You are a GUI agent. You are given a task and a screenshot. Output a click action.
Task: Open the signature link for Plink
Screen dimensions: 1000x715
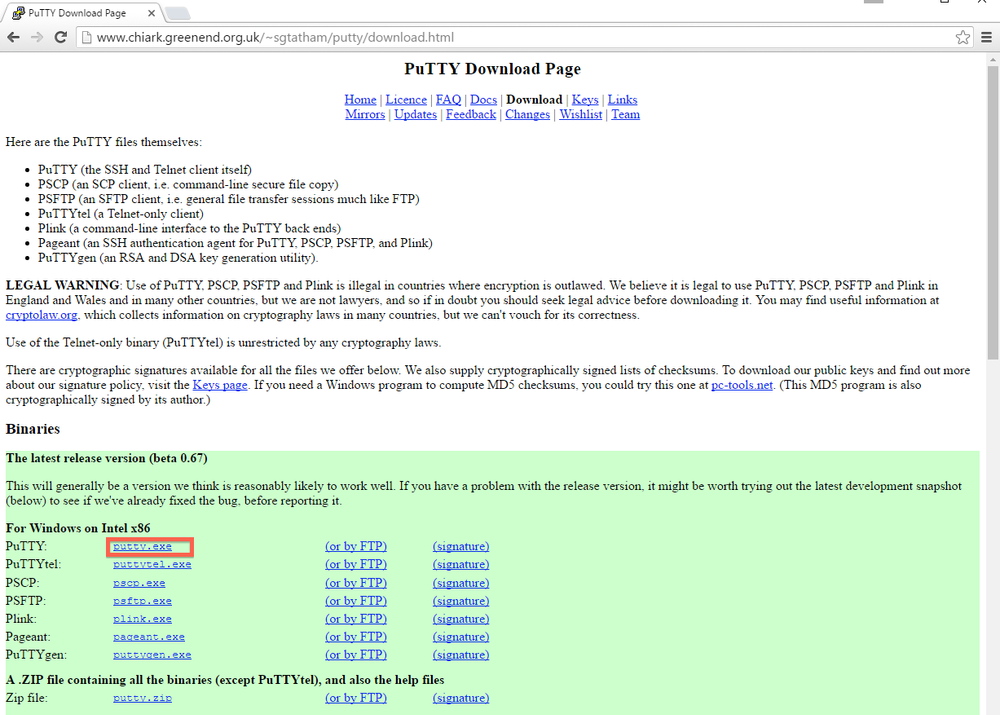461,618
